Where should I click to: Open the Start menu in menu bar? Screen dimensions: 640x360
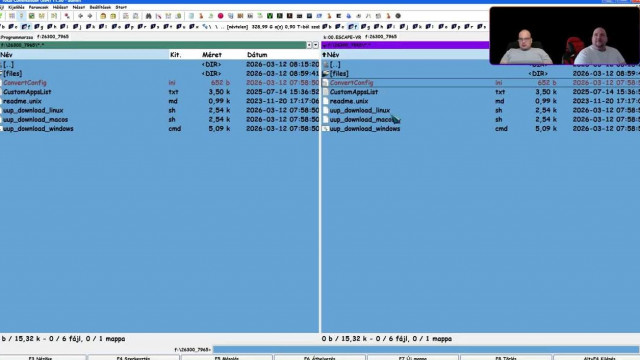tap(121, 7)
